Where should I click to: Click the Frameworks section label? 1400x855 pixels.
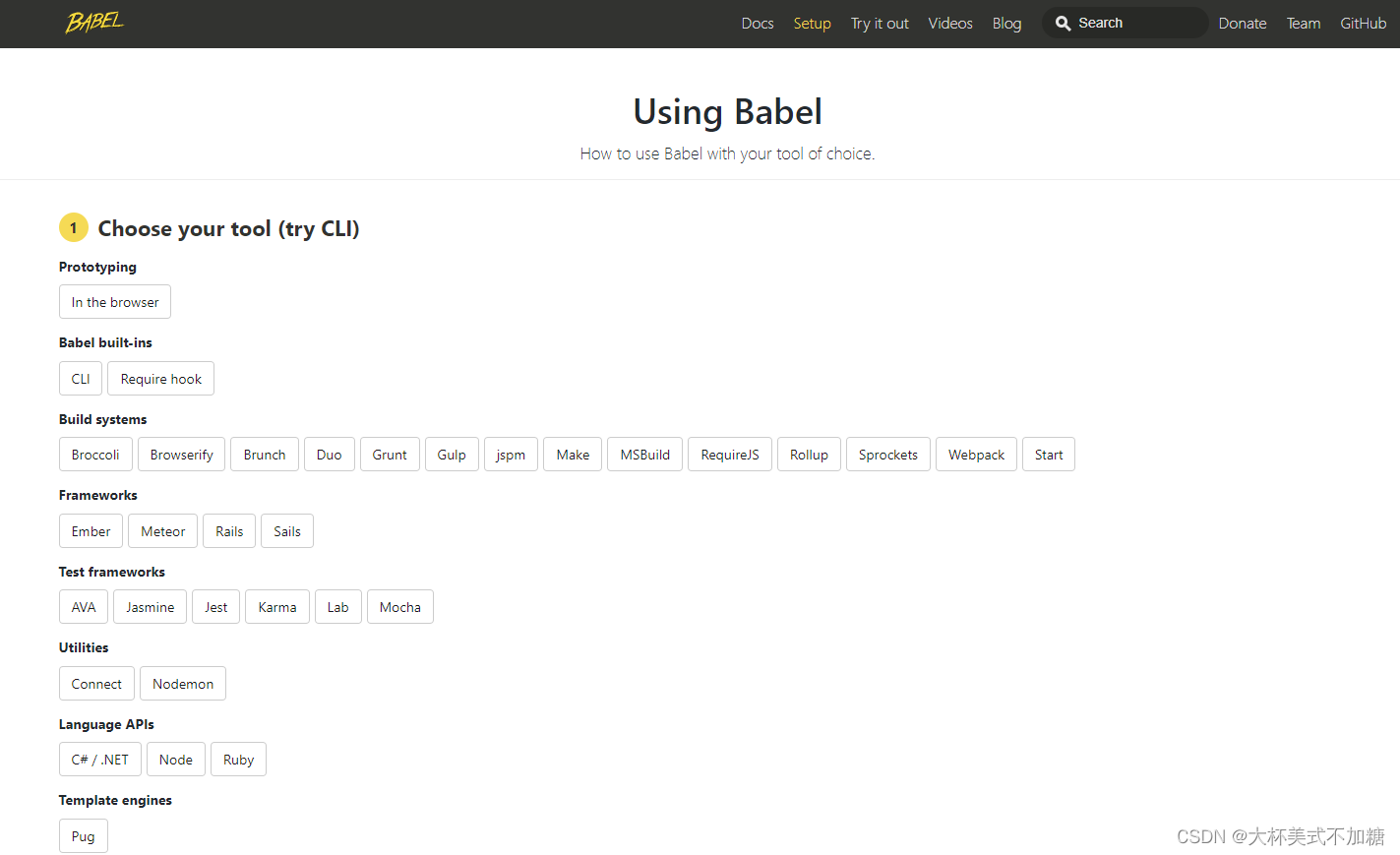pos(97,495)
